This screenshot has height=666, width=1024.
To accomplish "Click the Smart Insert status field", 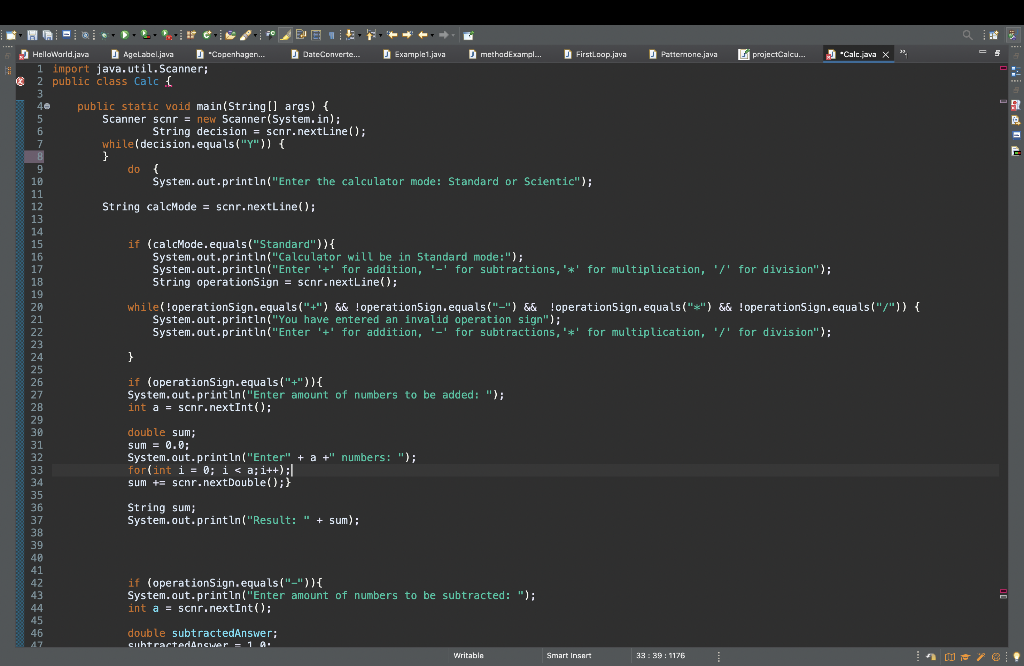I will (569, 656).
